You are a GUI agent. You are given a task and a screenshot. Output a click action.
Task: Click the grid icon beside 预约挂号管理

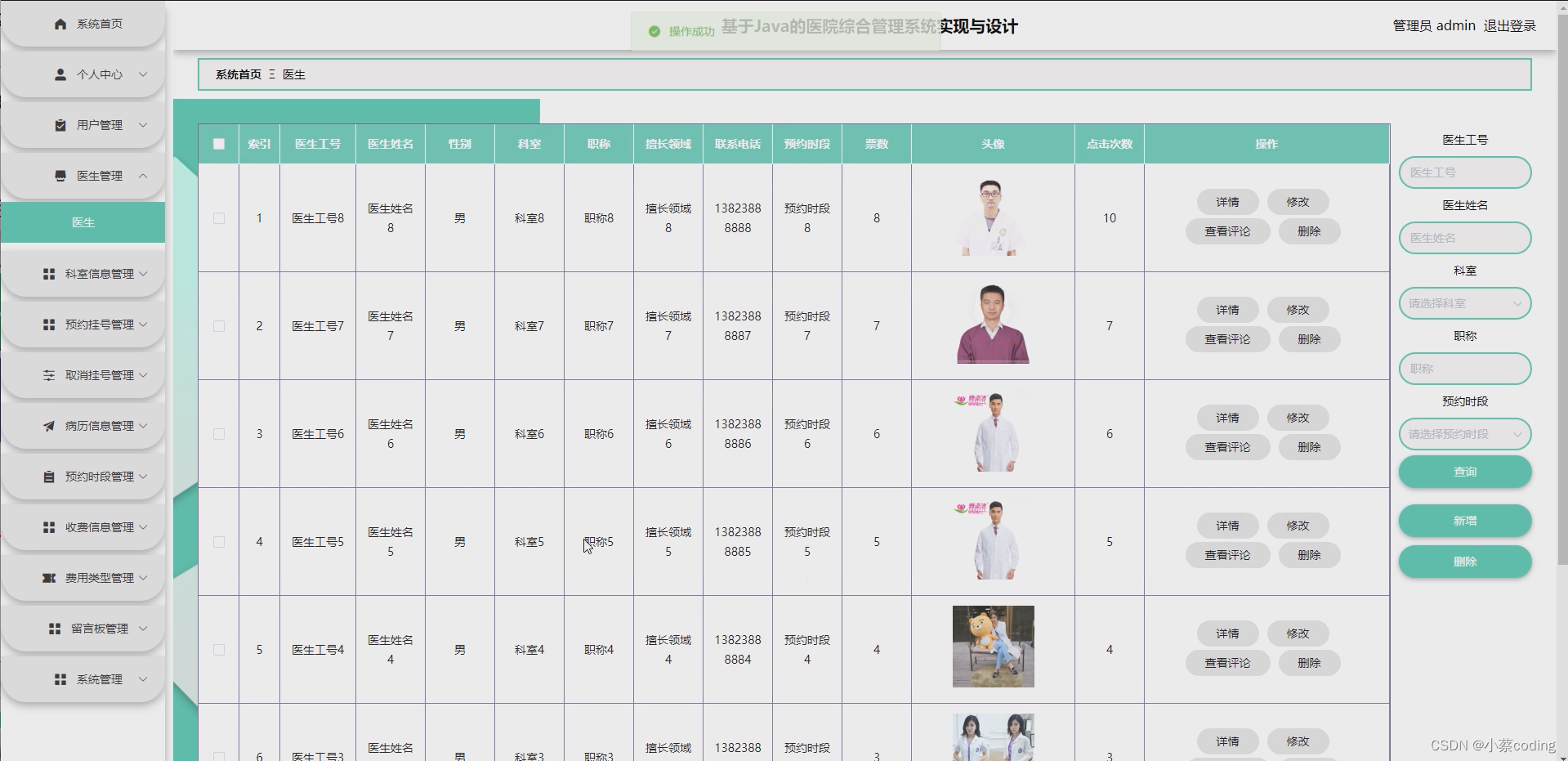point(49,325)
